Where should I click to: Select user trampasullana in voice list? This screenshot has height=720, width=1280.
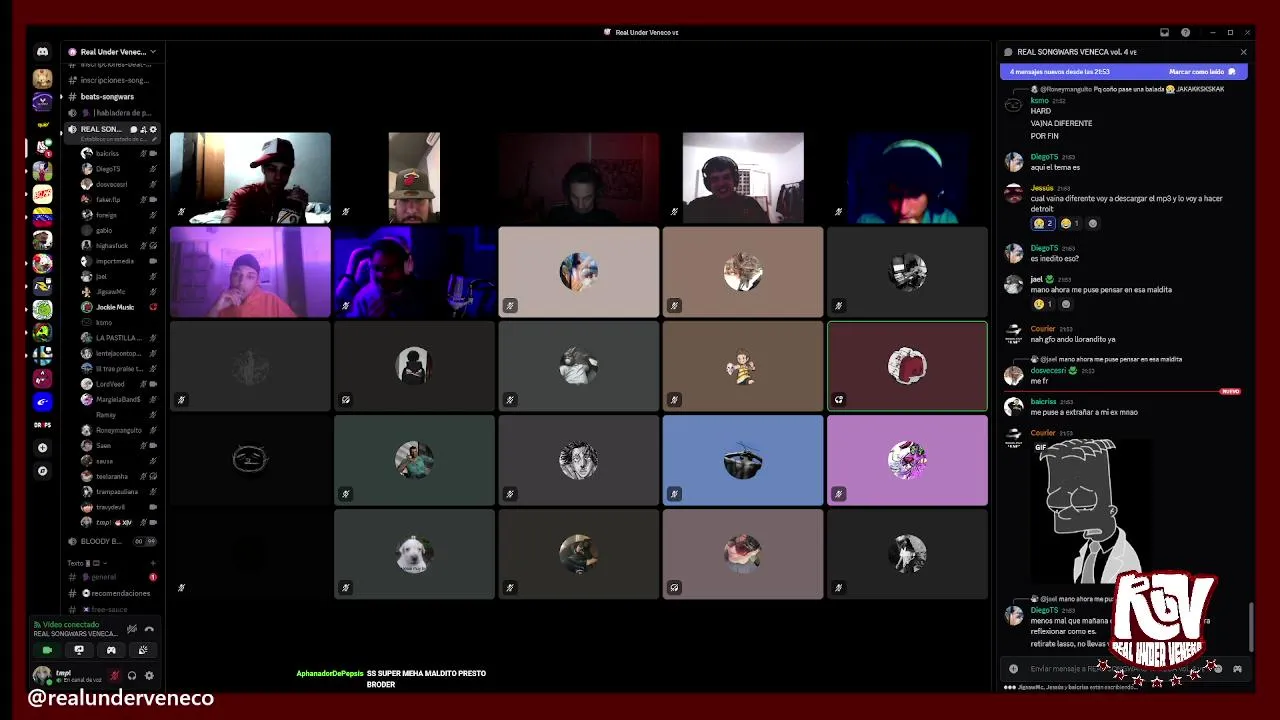coord(118,491)
